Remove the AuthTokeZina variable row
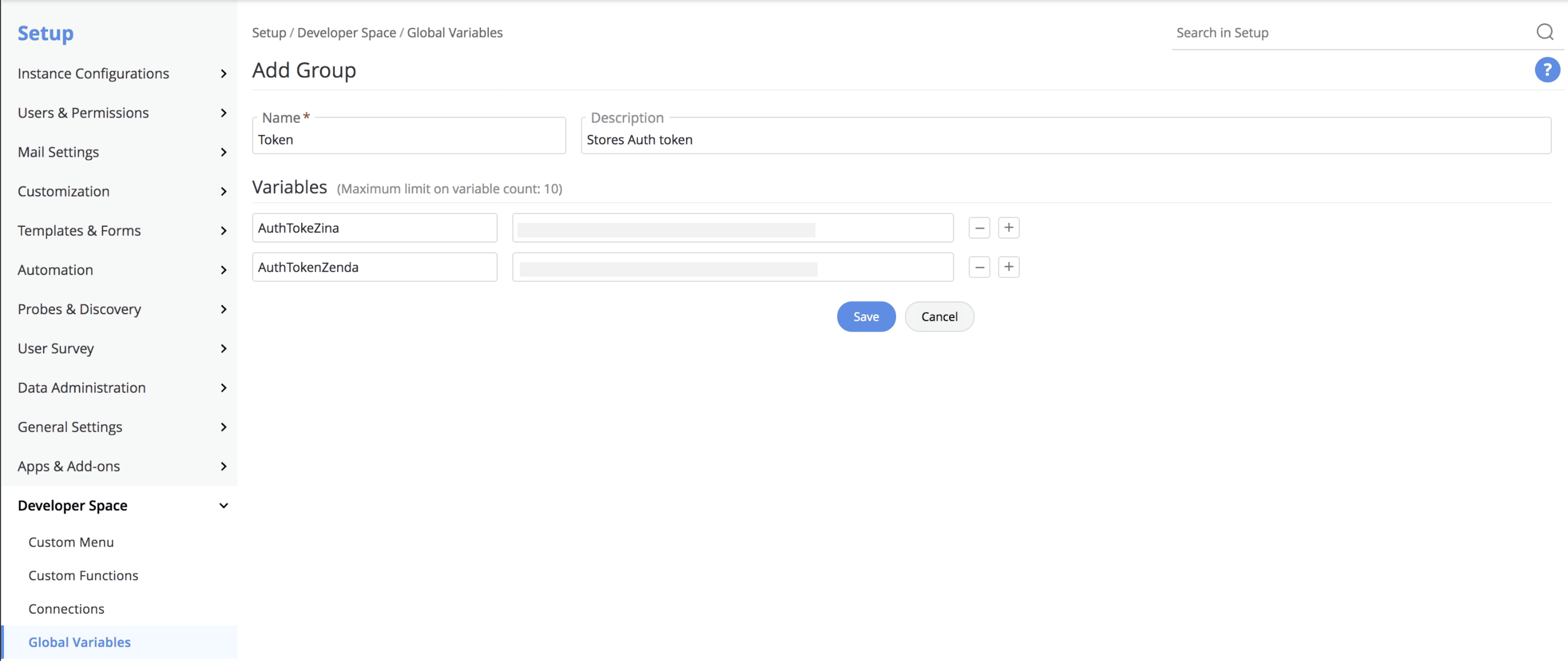The image size is (1568, 662). (979, 229)
